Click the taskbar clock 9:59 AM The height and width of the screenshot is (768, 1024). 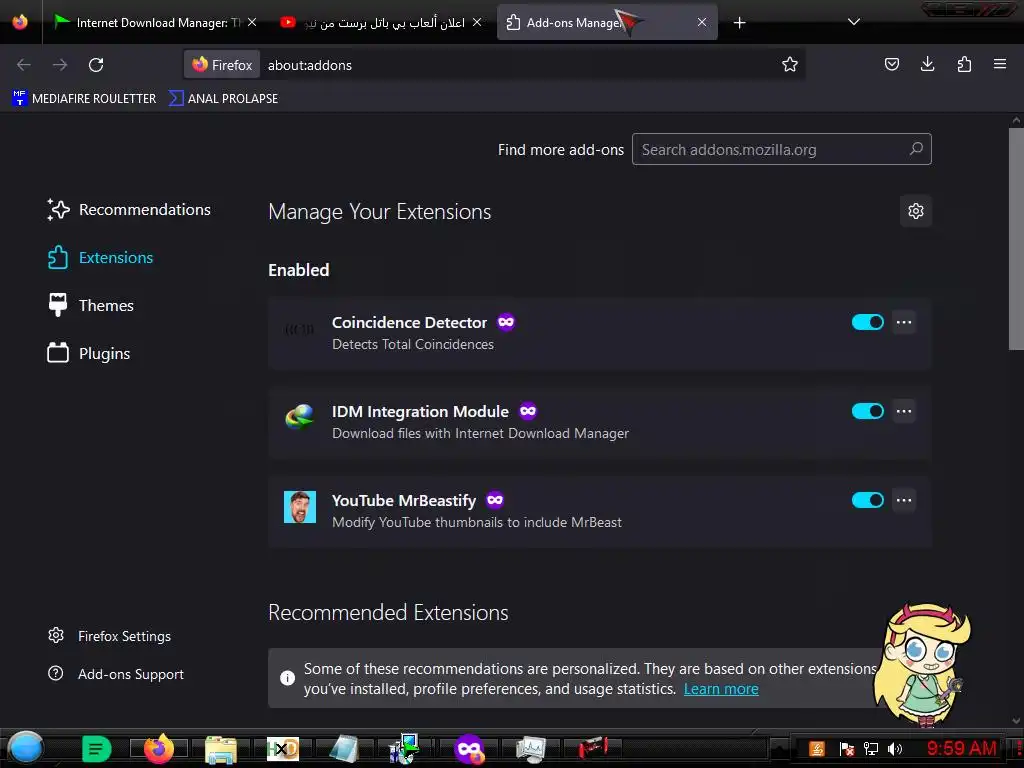(x=961, y=748)
